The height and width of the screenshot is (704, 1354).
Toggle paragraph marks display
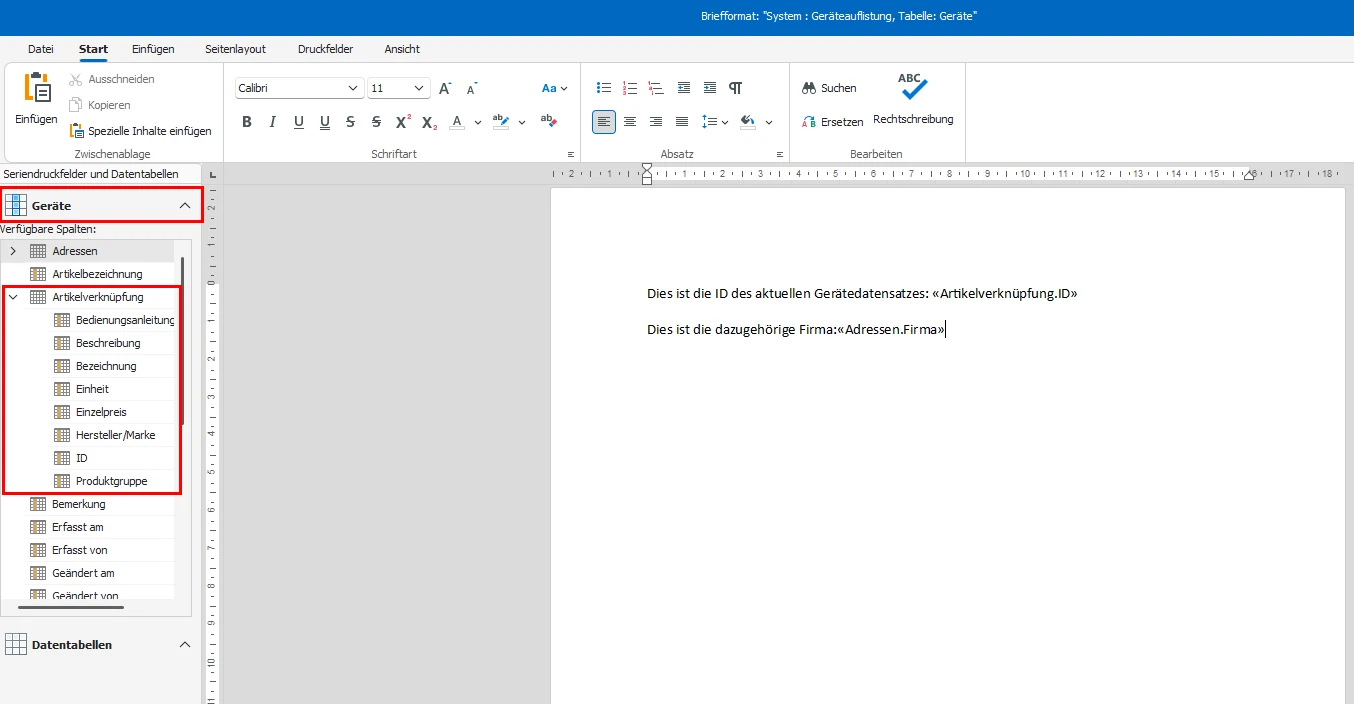click(x=736, y=88)
